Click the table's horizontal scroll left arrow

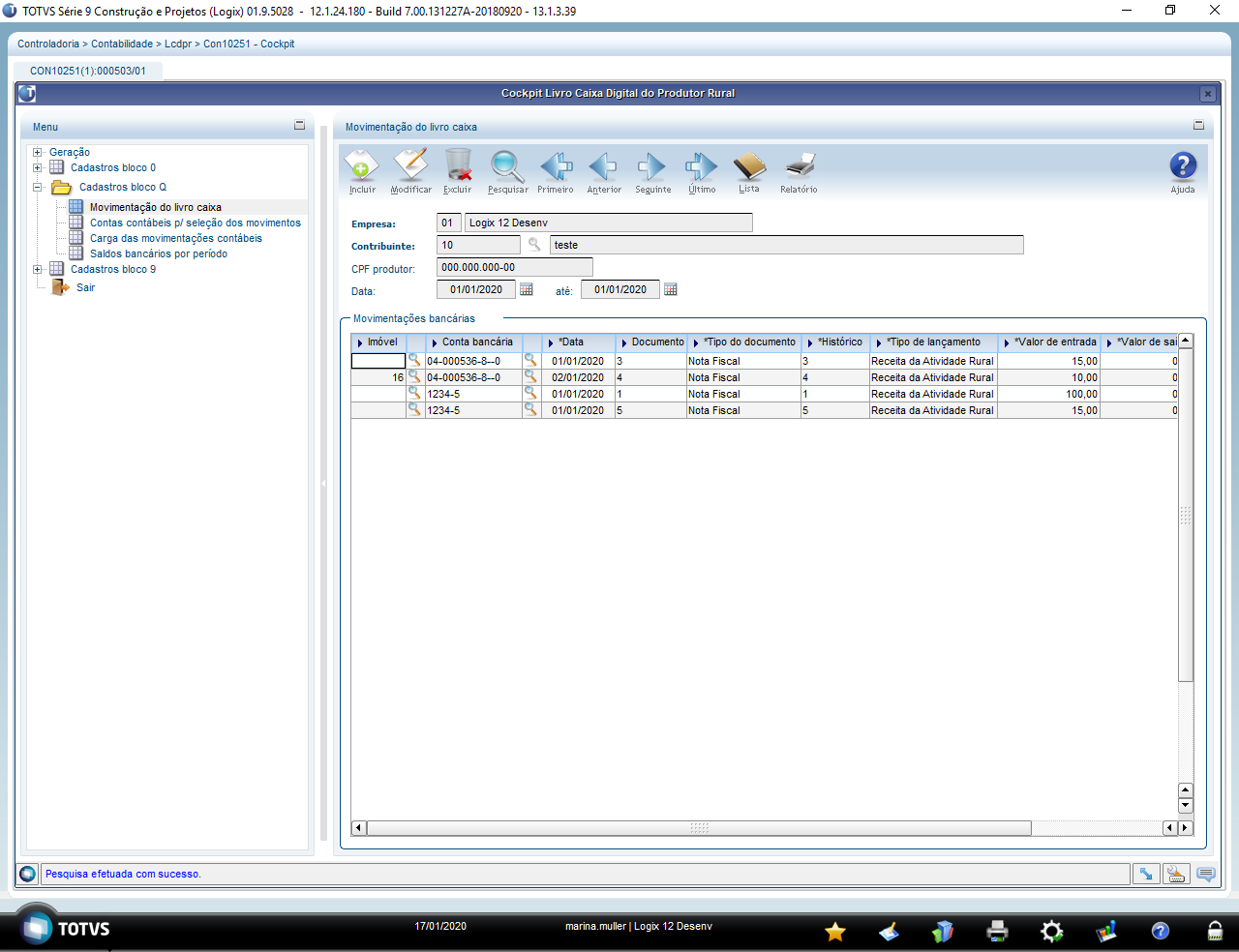pos(359,828)
